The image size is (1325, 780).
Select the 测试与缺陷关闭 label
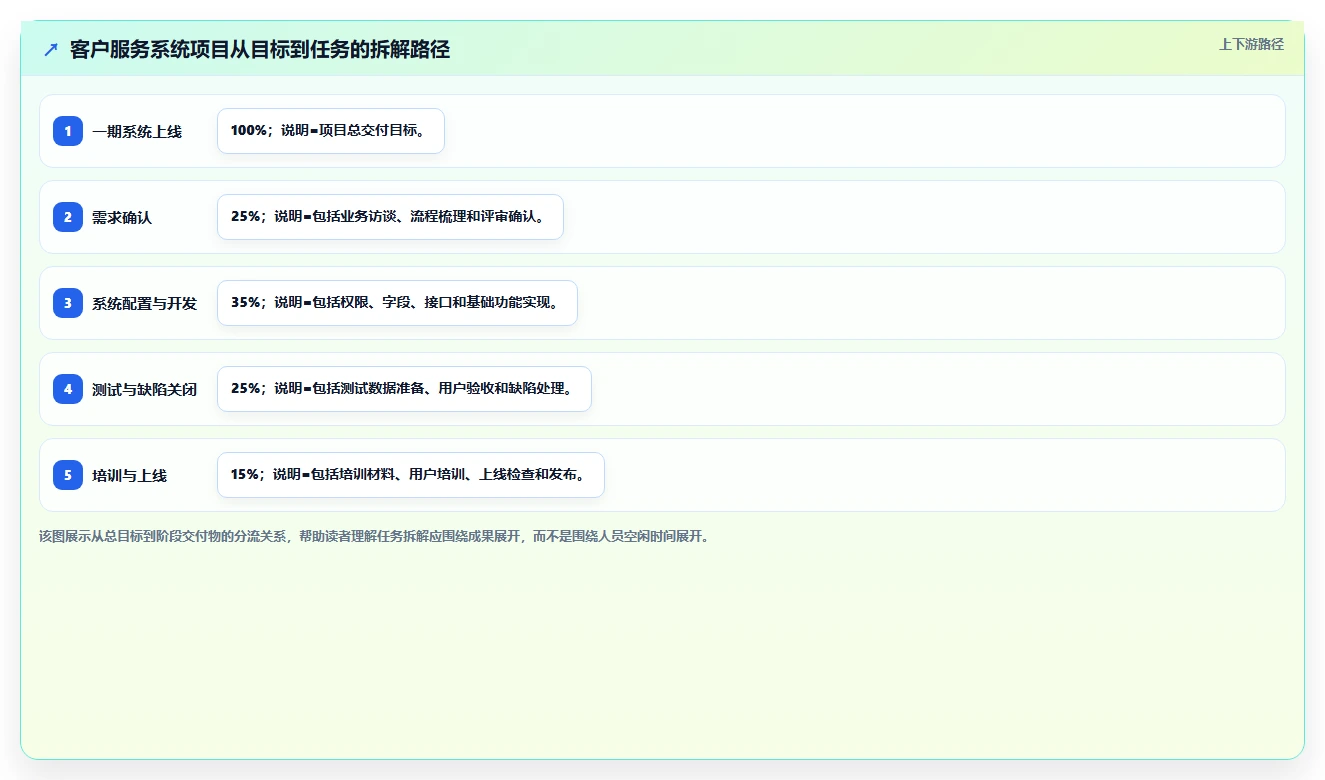[145, 389]
